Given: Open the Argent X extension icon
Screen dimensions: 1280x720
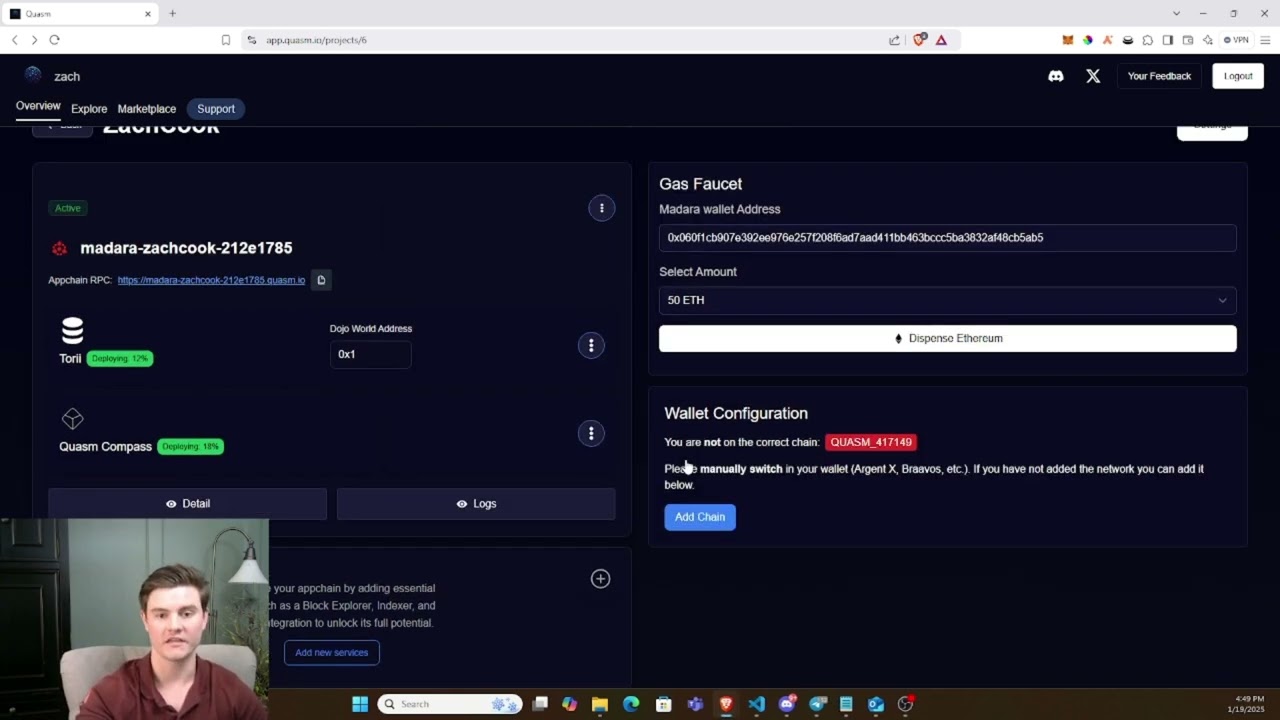Looking at the screenshot, I should 1107,40.
